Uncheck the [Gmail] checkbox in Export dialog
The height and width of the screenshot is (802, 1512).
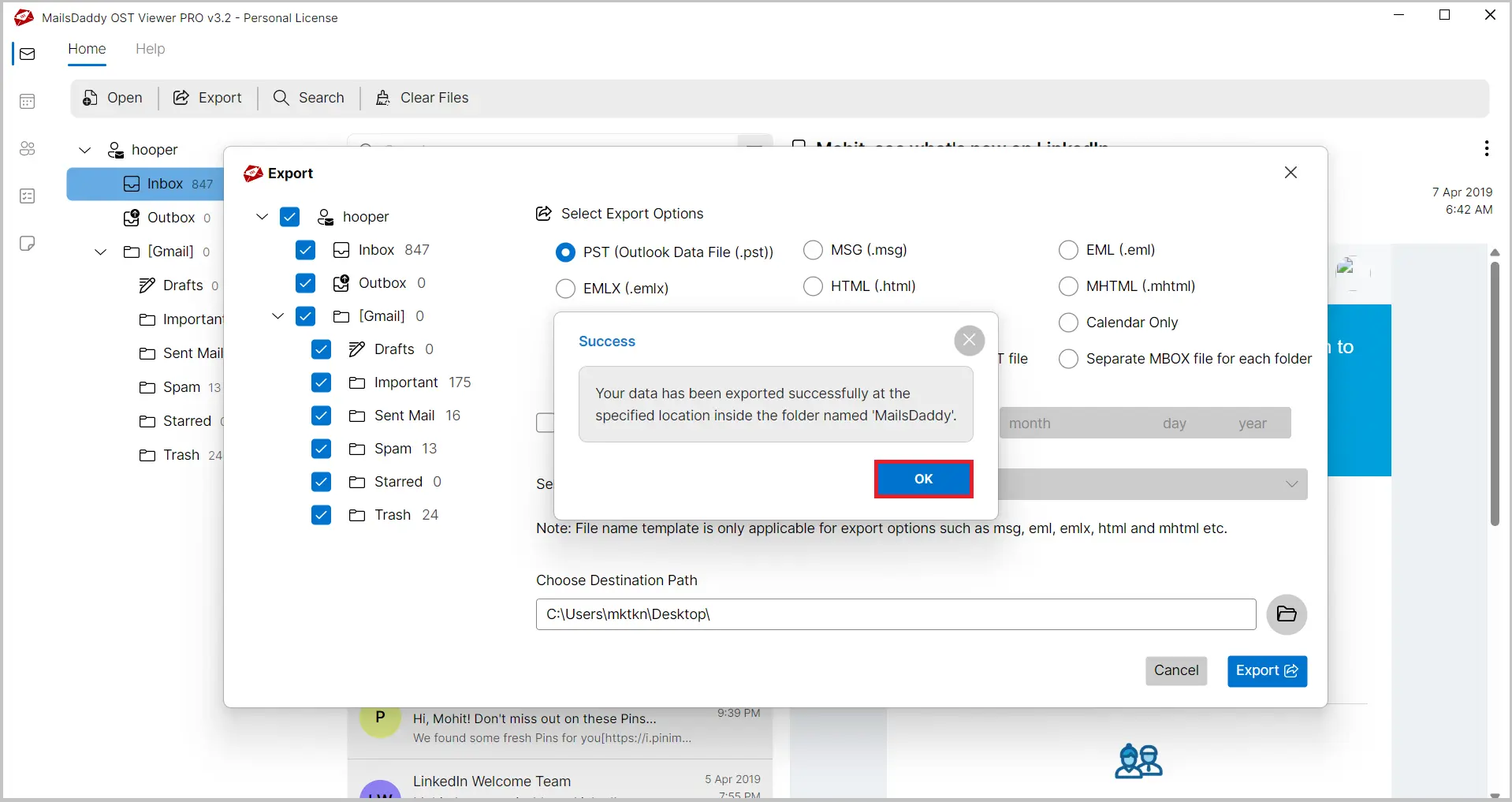click(306, 316)
